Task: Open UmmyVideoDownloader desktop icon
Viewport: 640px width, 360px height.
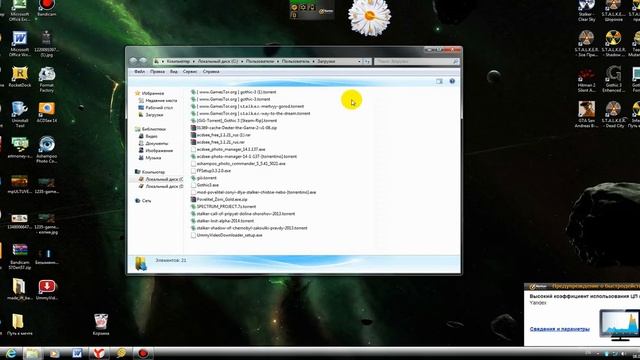Action: (47, 290)
